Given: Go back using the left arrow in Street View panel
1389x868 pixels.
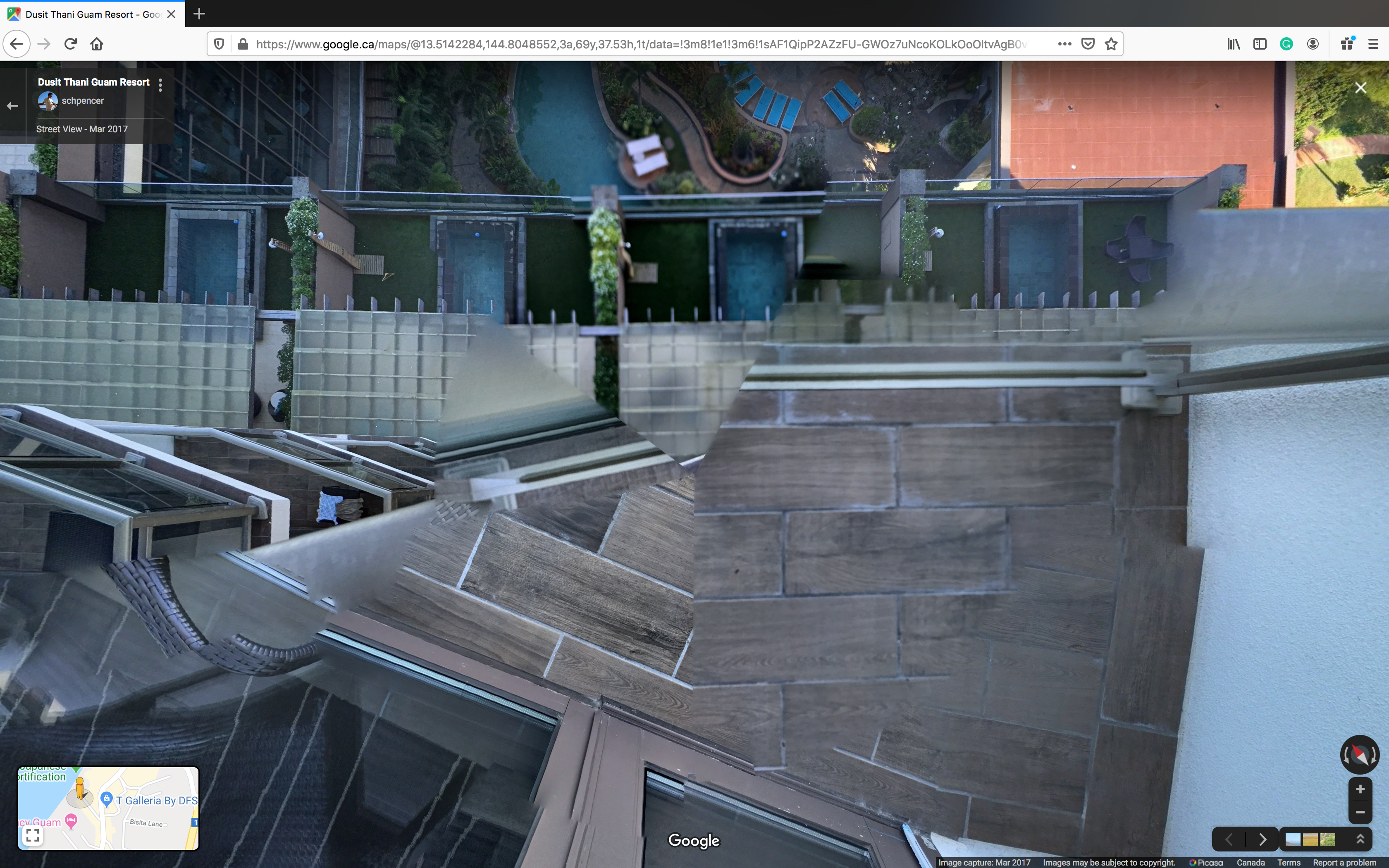Looking at the screenshot, I should coord(13,106).
